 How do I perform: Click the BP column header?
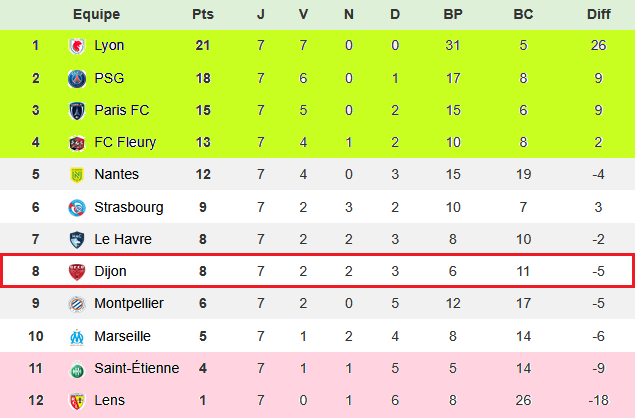click(452, 14)
